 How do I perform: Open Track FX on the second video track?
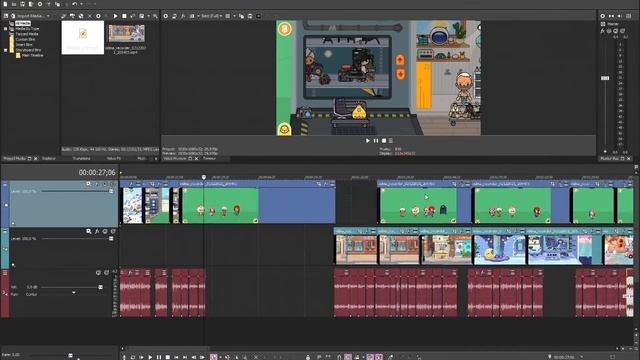pyautogui.click(x=97, y=231)
